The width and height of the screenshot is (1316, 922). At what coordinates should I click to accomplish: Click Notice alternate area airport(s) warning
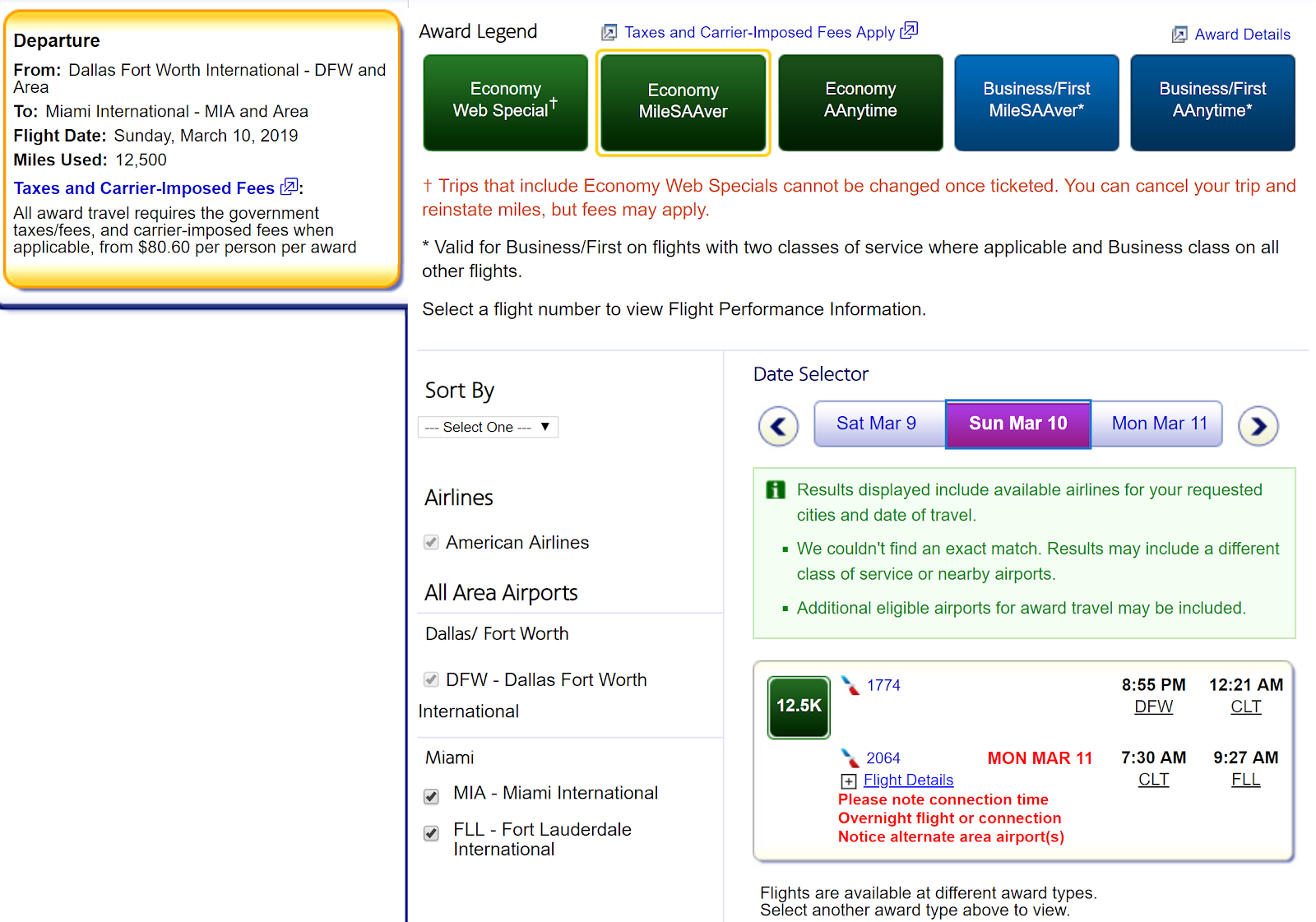point(951,836)
